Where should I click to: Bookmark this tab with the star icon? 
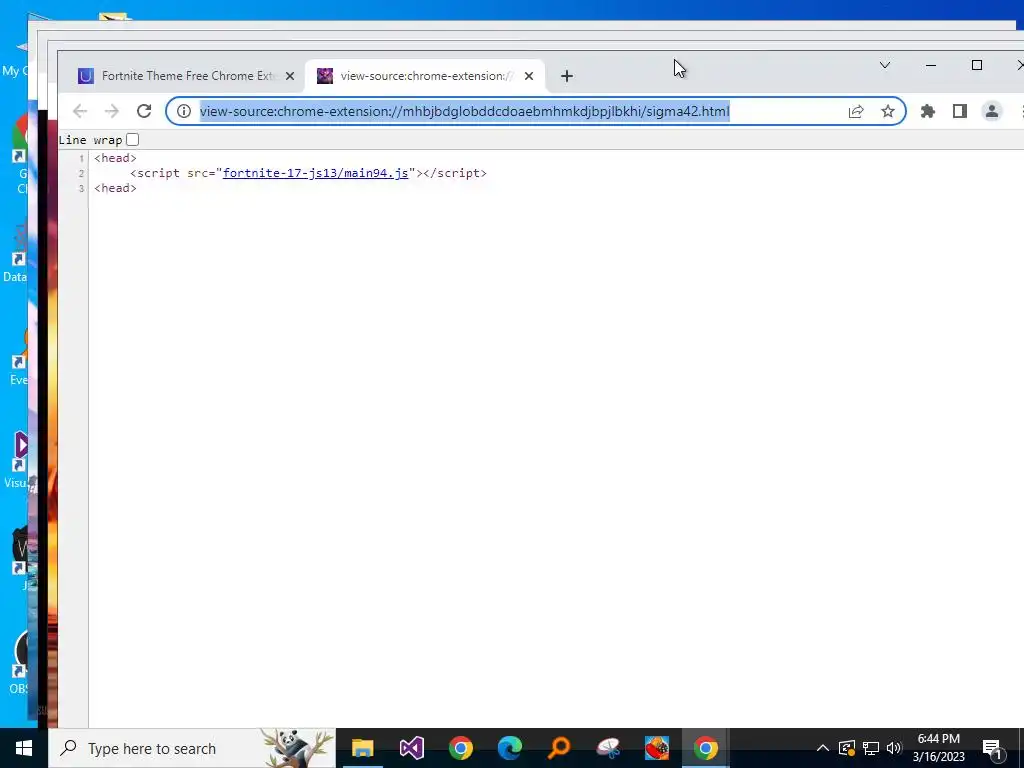[888, 111]
